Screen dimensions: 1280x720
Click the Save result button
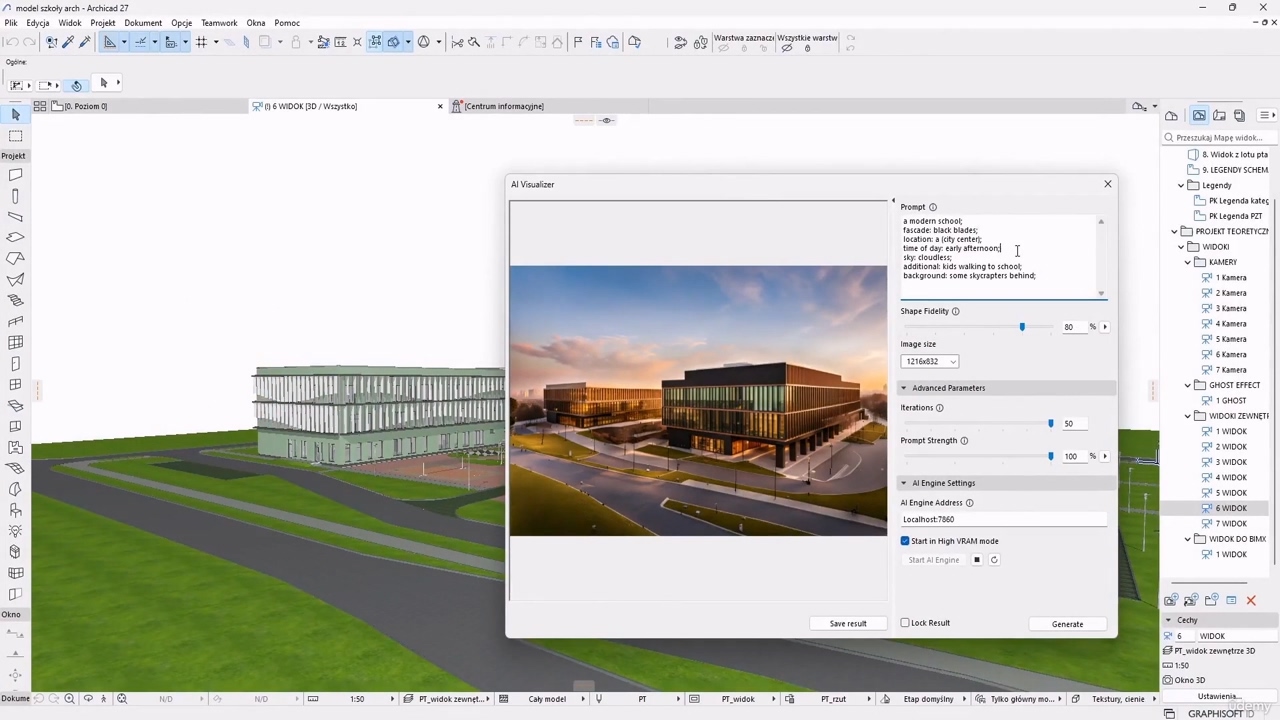coord(847,624)
